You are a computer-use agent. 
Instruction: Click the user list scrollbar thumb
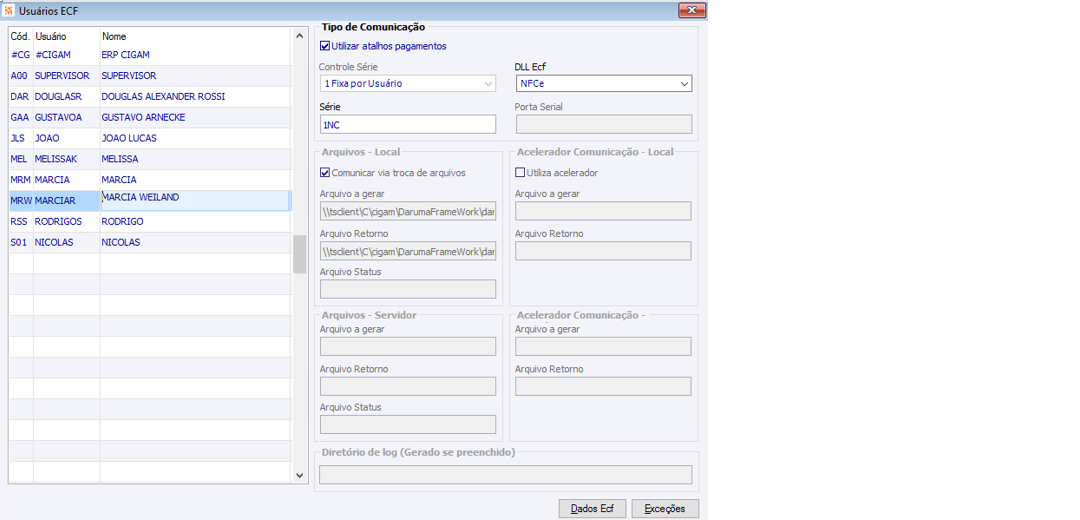point(299,254)
